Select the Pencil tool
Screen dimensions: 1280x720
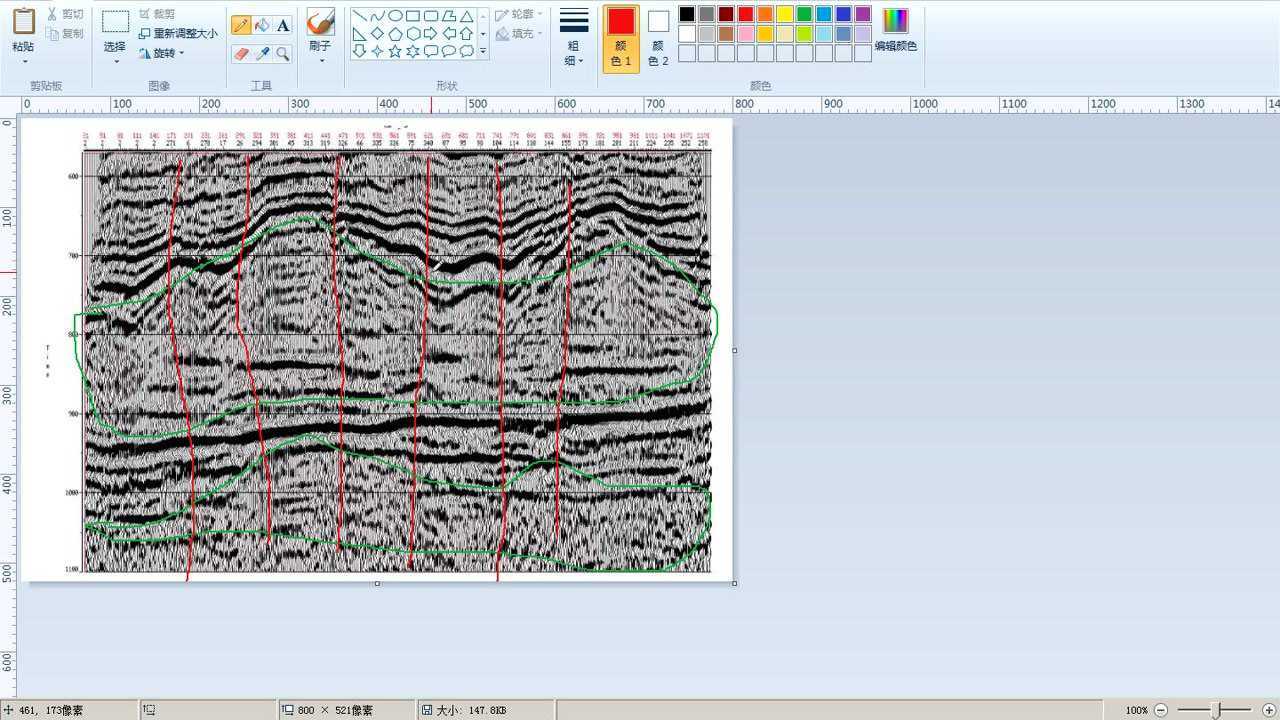pos(241,25)
